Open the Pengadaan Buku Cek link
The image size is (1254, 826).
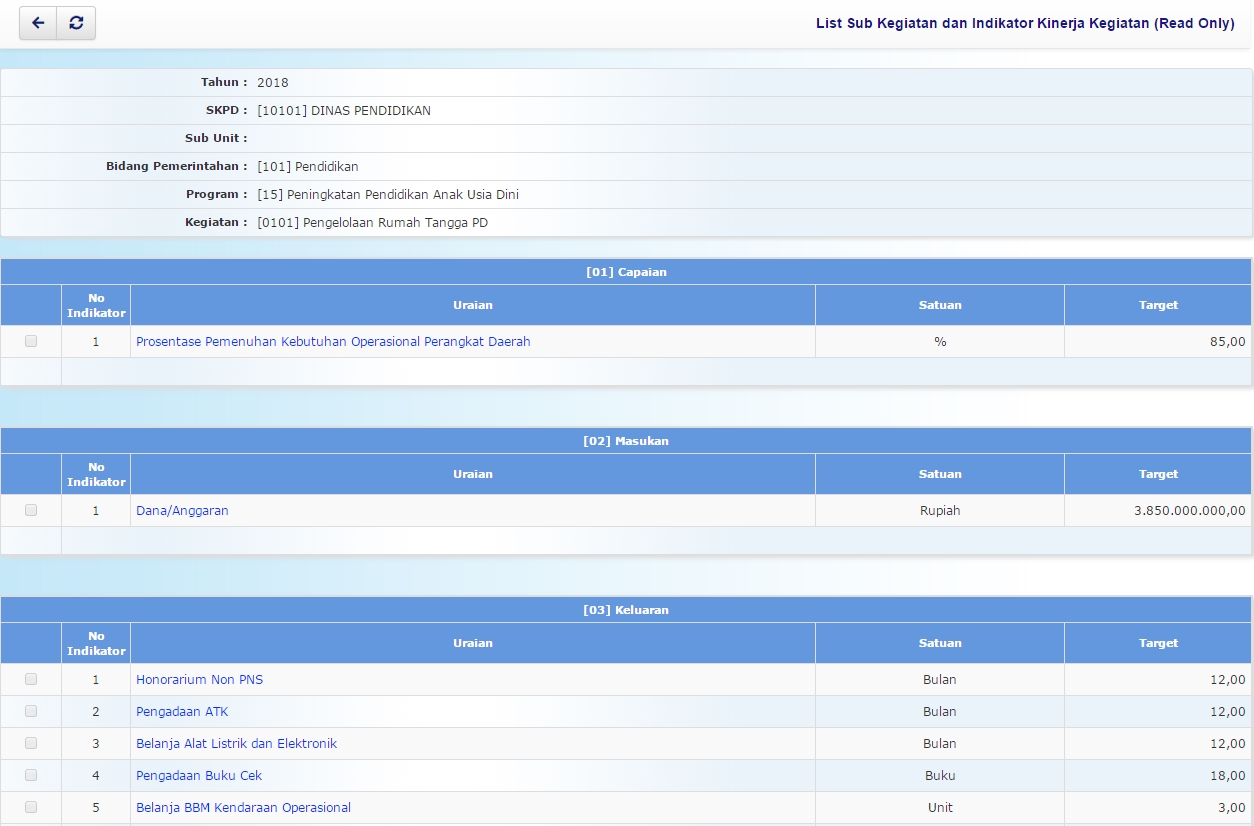tap(199, 776)
